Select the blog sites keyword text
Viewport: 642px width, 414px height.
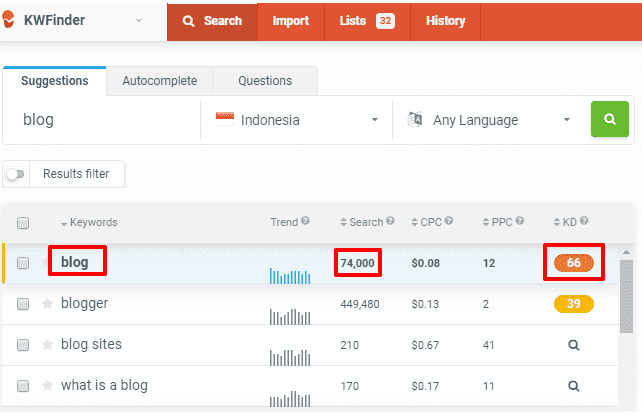[x=91, y=344]
